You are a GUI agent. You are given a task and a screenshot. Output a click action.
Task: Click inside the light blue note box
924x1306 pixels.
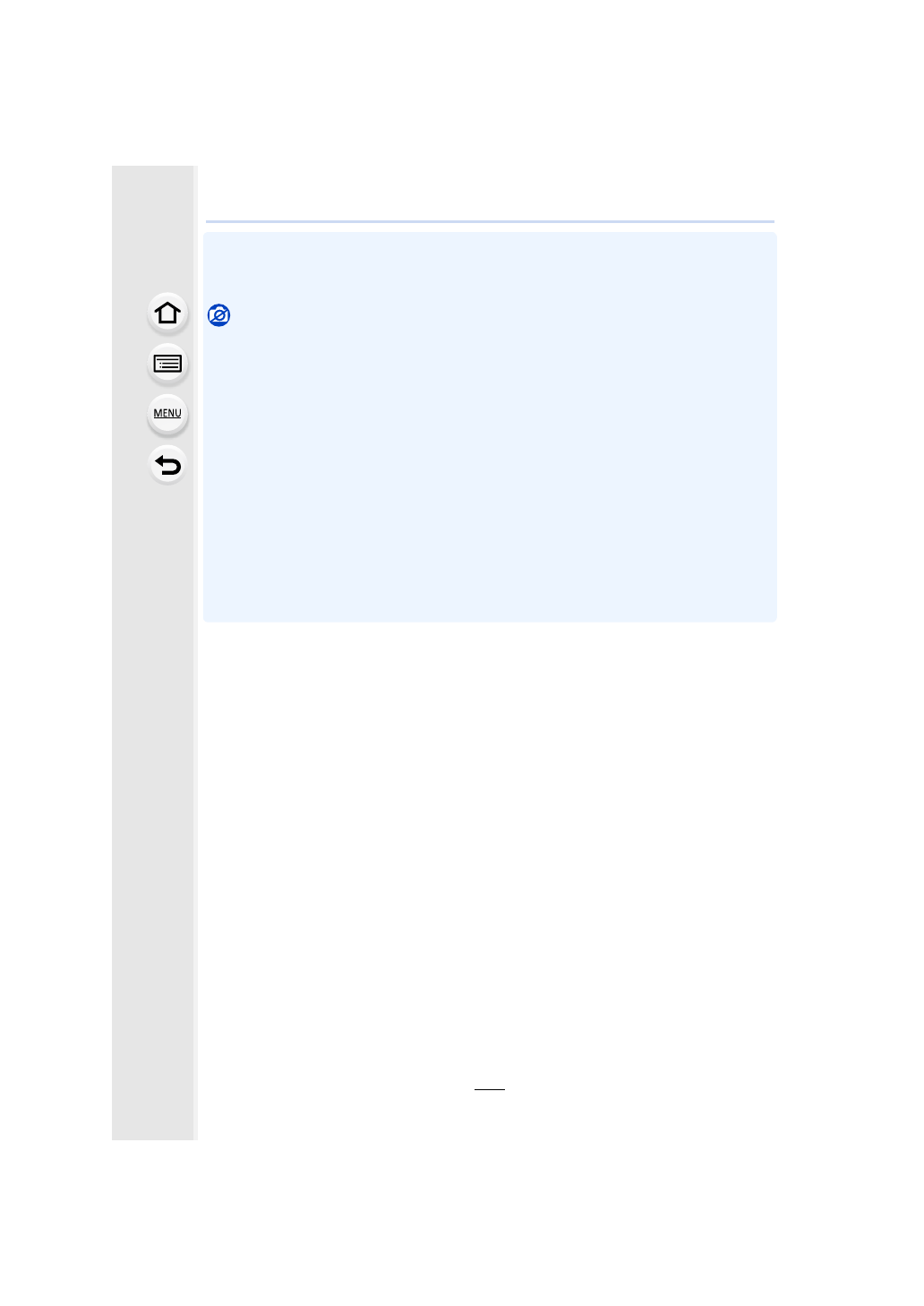coord(490,427)
